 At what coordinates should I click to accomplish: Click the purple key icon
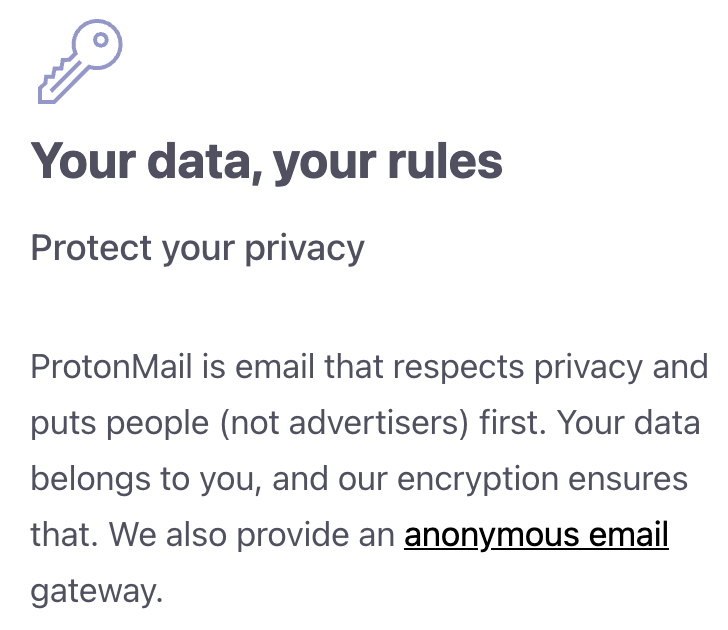(x=79, y=62)
